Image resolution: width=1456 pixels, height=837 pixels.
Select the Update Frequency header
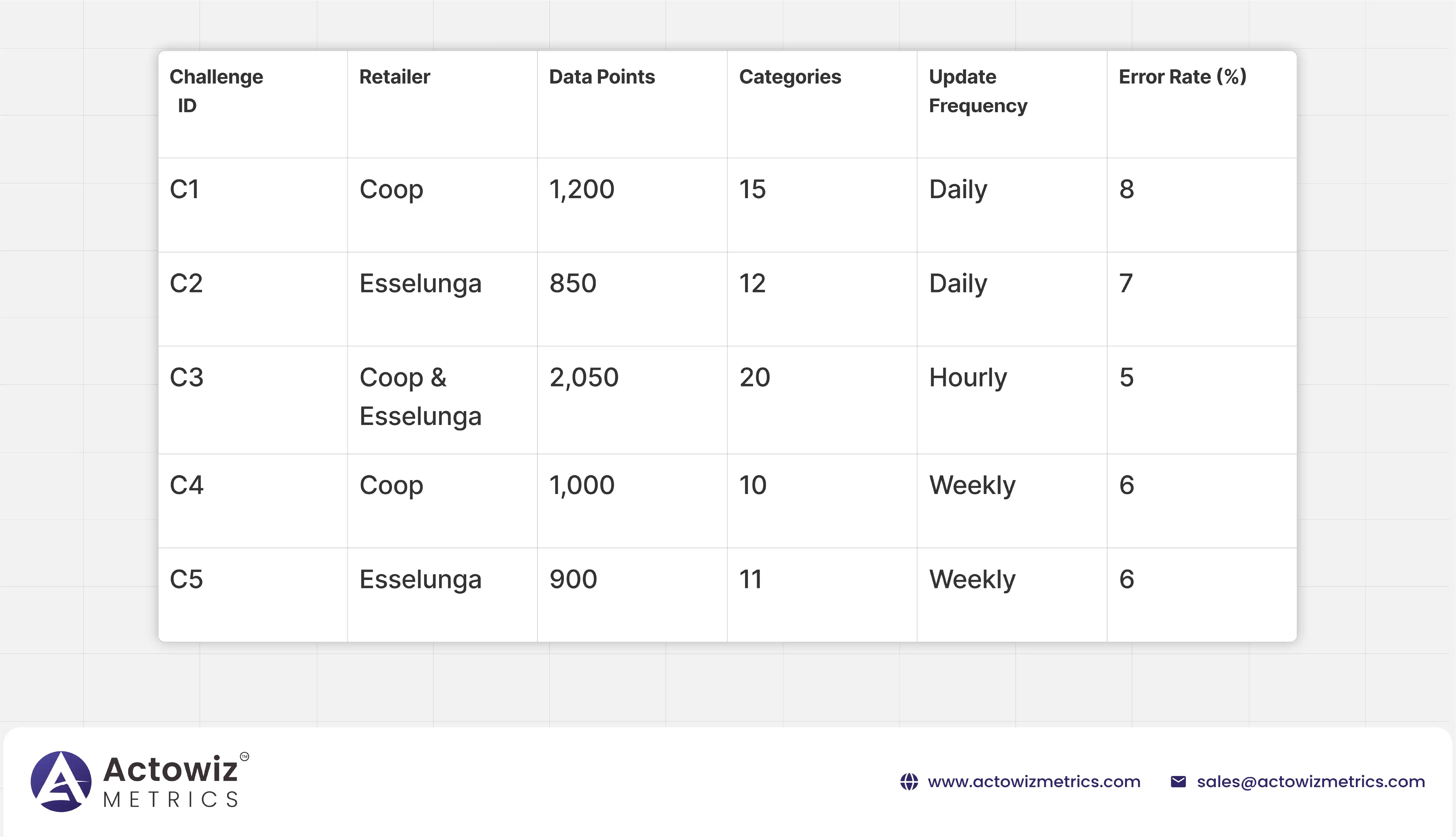click(x=977, y=91)
